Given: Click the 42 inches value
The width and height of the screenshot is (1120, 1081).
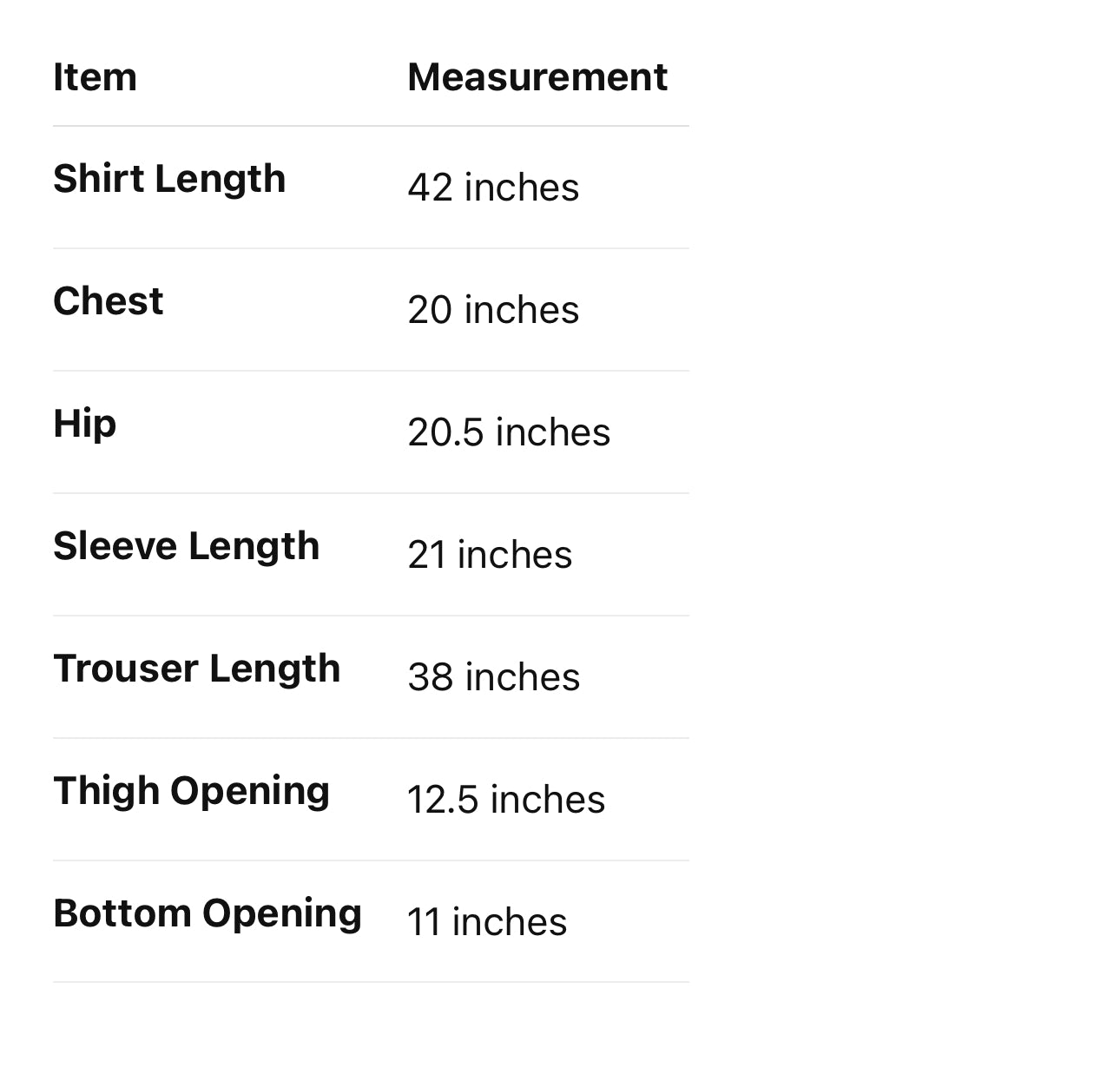Looking at the screenshot, I should click(x=493, y=188).
